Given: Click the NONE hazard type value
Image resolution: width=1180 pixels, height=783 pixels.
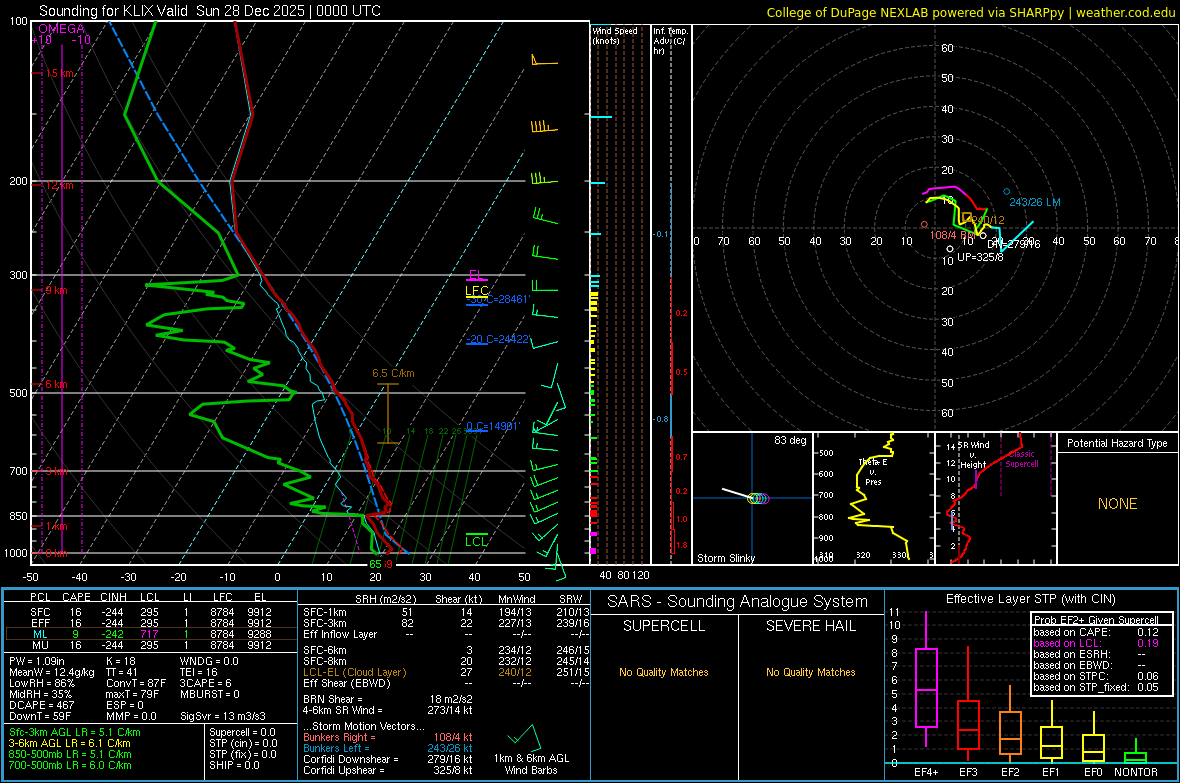Looking at the screenshot, I should point(1117,504).
